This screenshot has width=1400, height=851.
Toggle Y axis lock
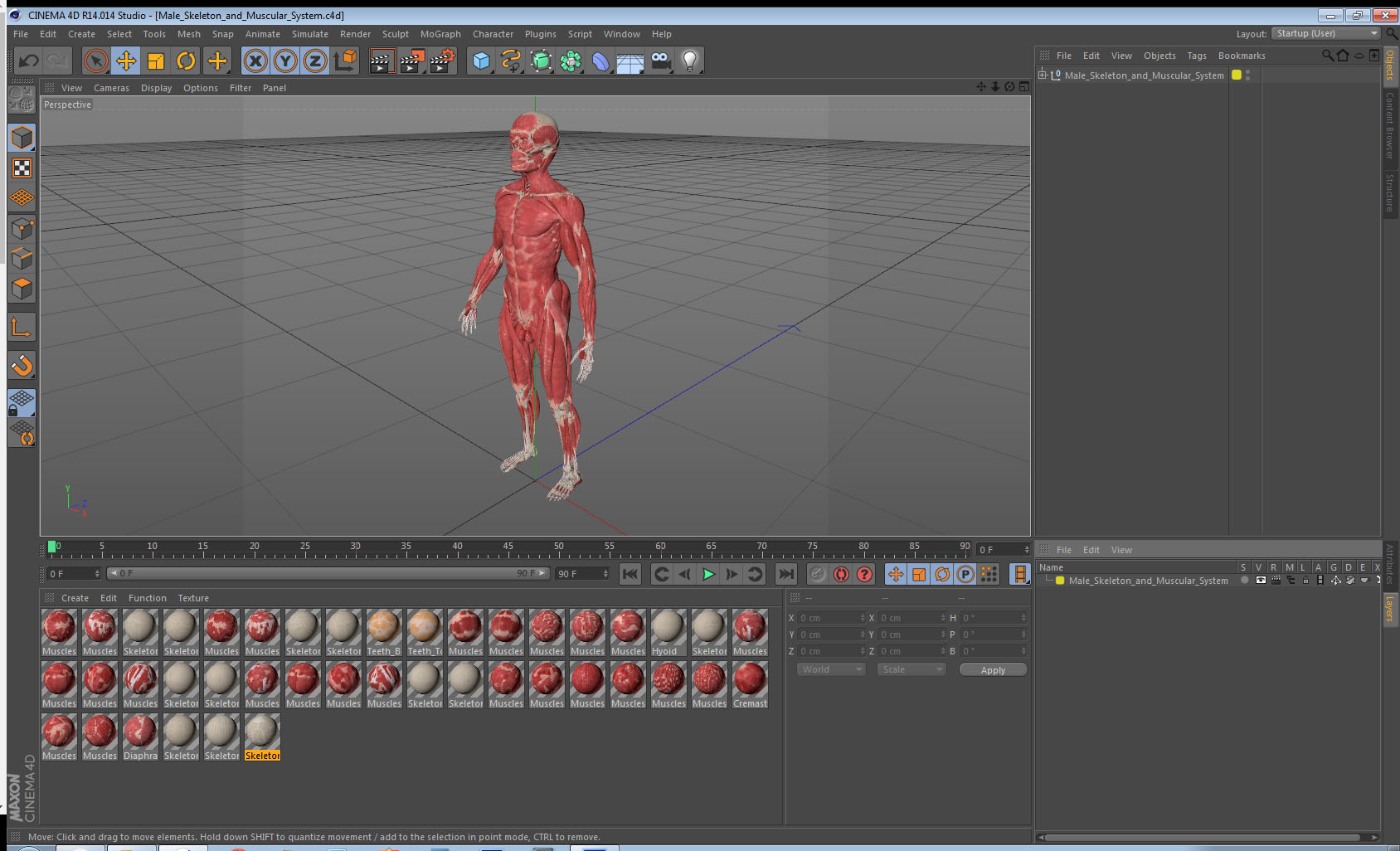pos(285,61)
